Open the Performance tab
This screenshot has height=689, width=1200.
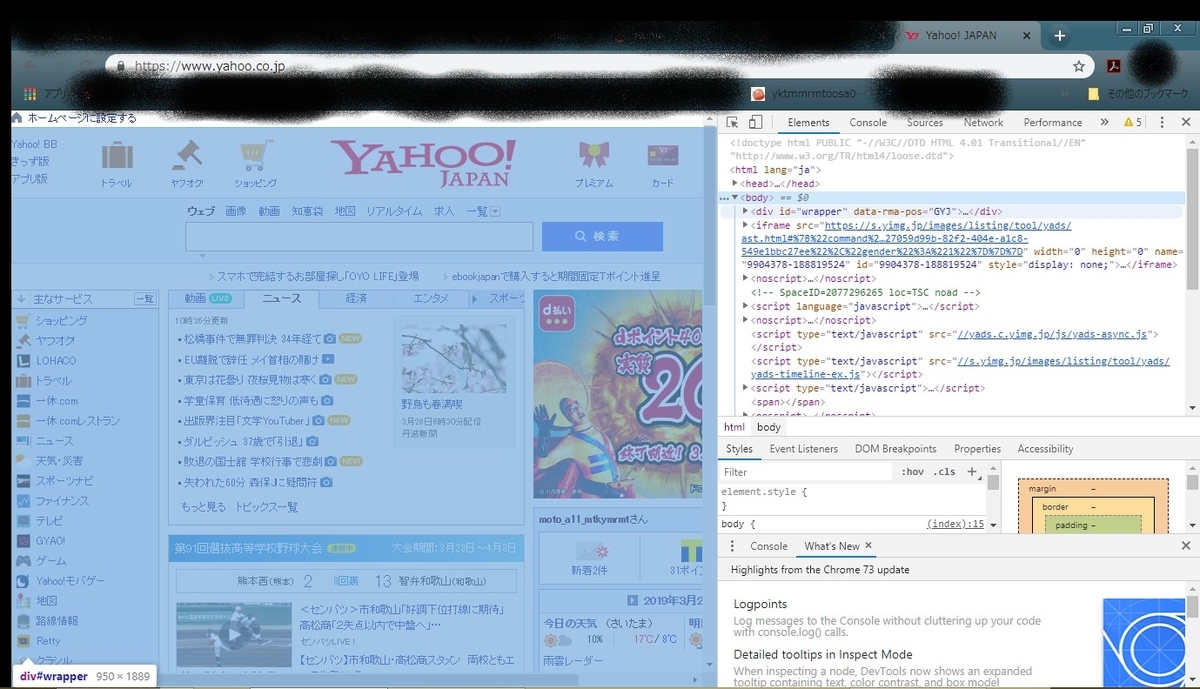point(1053,122)
